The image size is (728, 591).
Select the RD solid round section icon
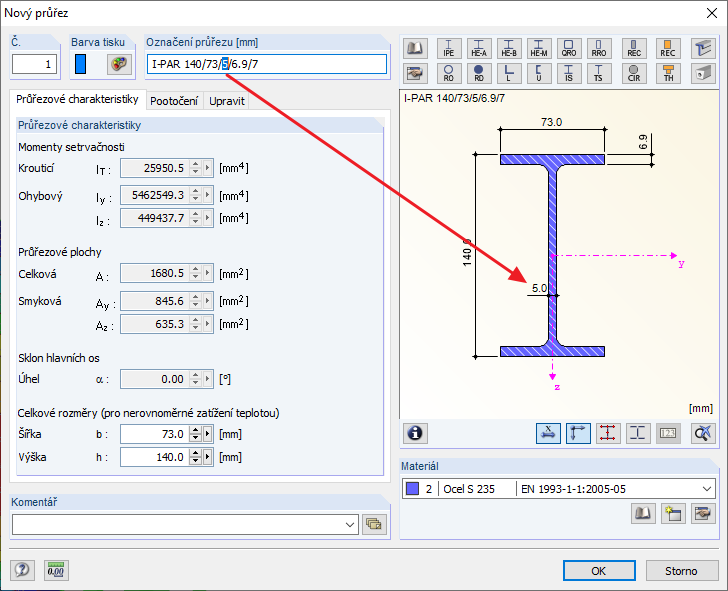coord(479,73)
